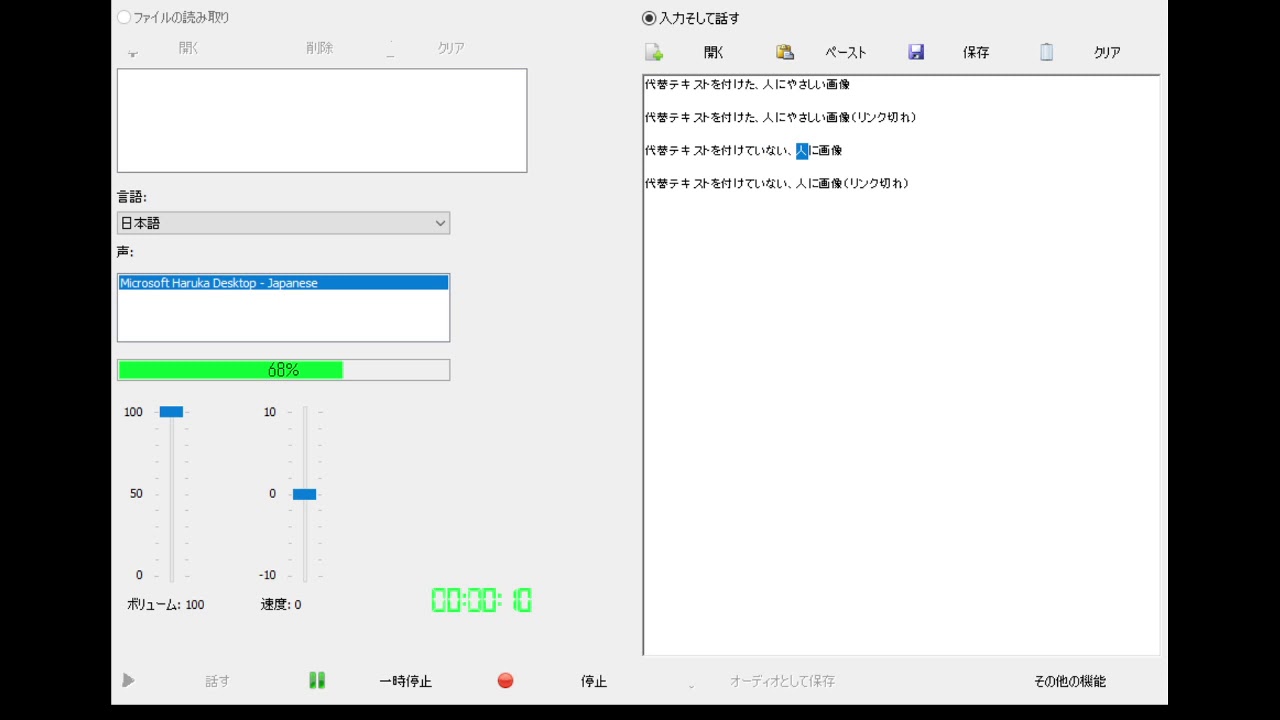Screen dimensions: 1280x720
Task: Click オーディオとして保存 button
Action: tap(782, 681)
